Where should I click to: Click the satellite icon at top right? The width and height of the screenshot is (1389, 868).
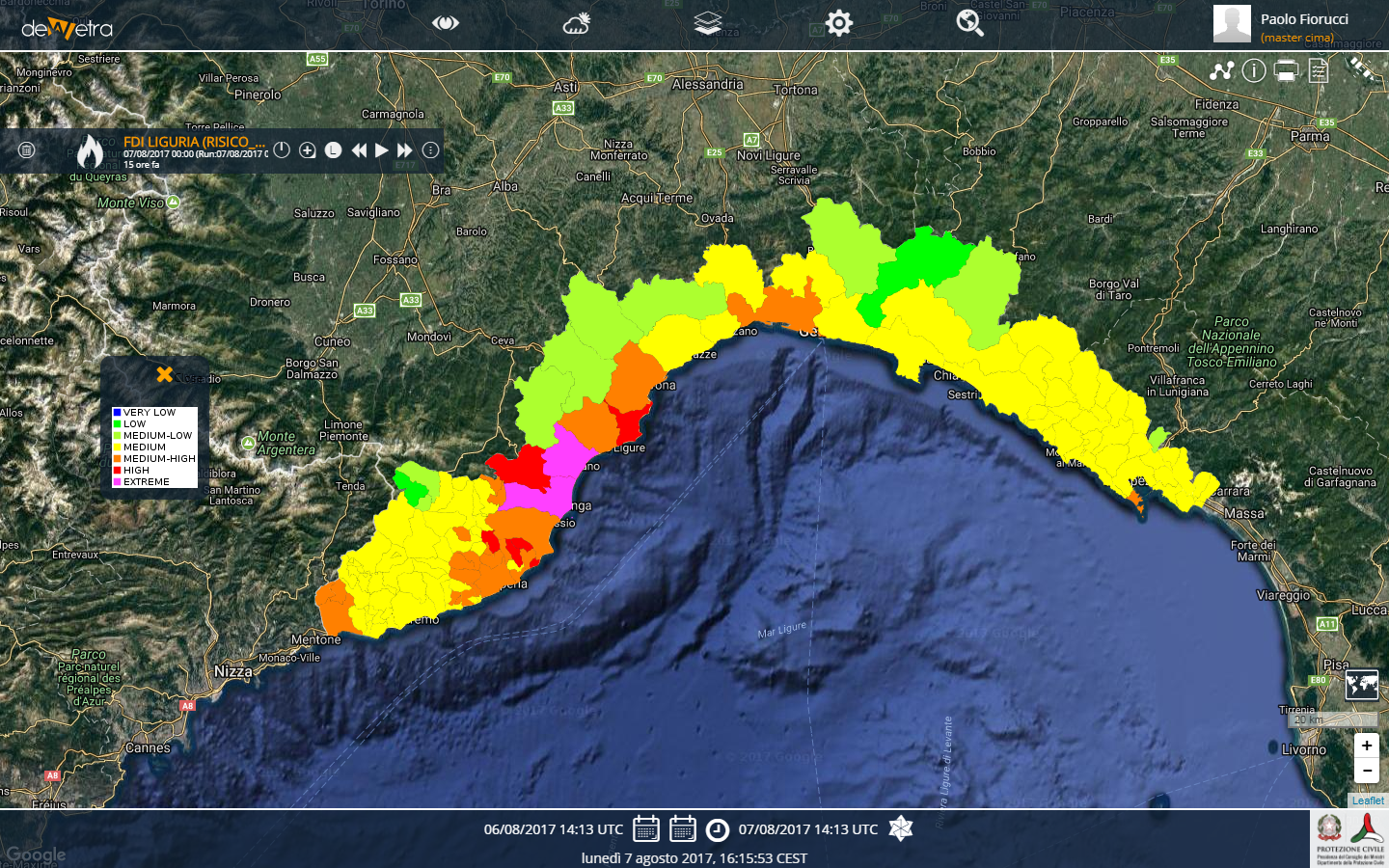pyautogui.click(x=1361, y=68)
